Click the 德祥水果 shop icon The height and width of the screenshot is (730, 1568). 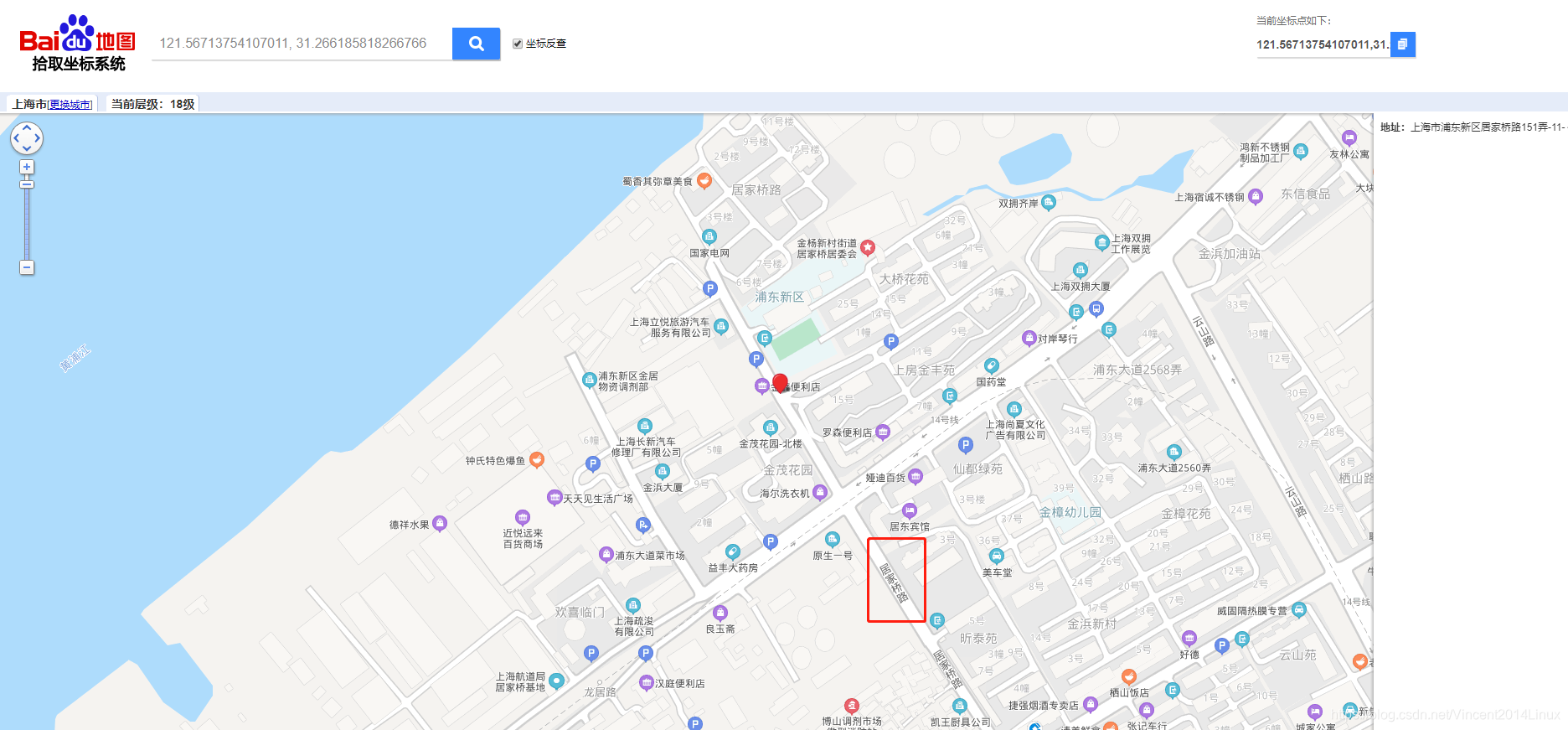(x=440, y=524)
